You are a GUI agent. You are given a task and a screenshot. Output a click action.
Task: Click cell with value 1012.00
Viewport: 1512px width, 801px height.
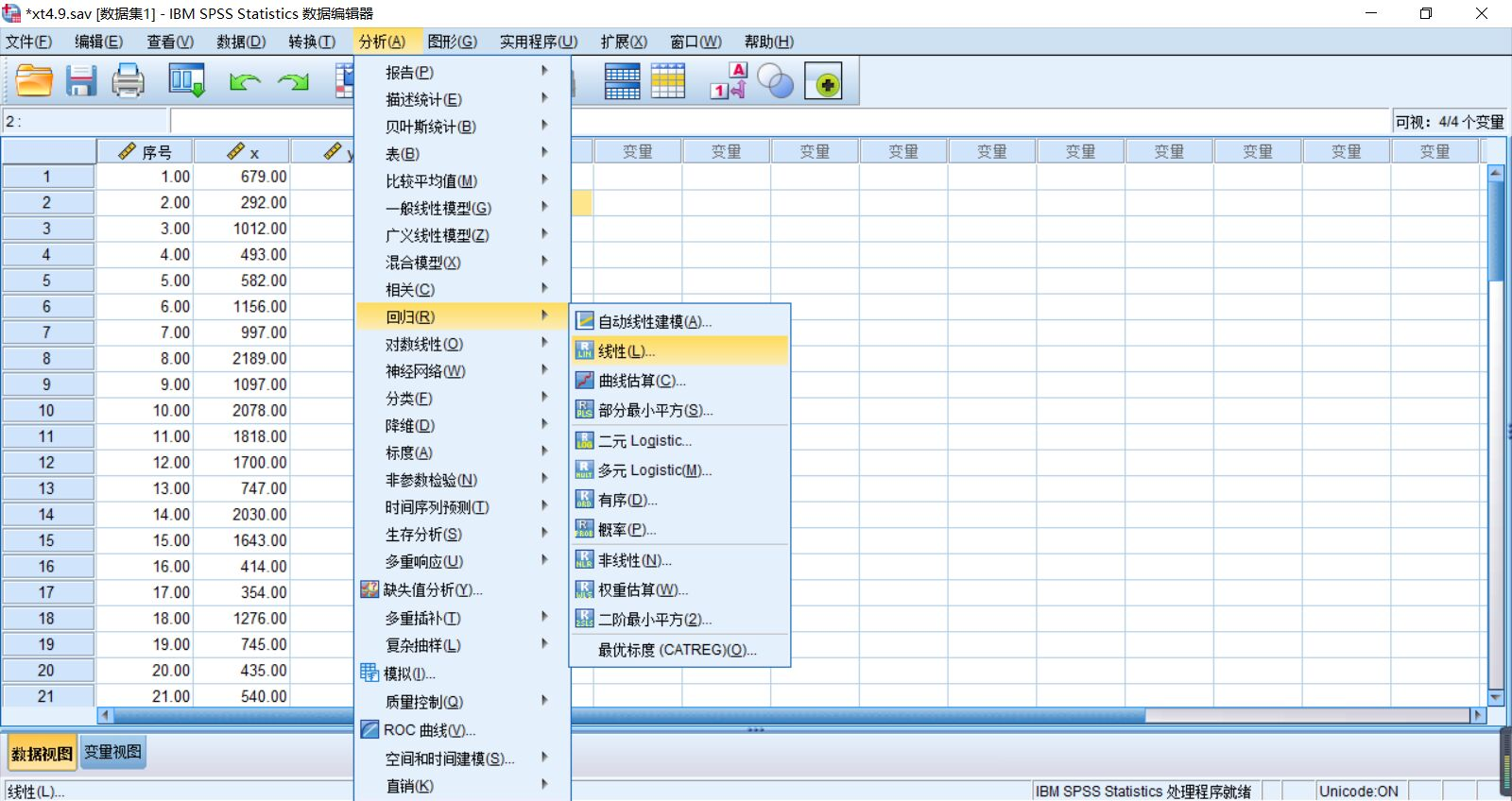click(242, 229)
